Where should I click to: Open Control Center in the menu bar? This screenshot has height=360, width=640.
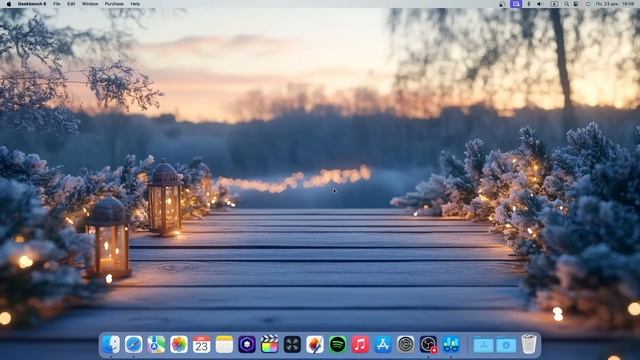(576, 4)
